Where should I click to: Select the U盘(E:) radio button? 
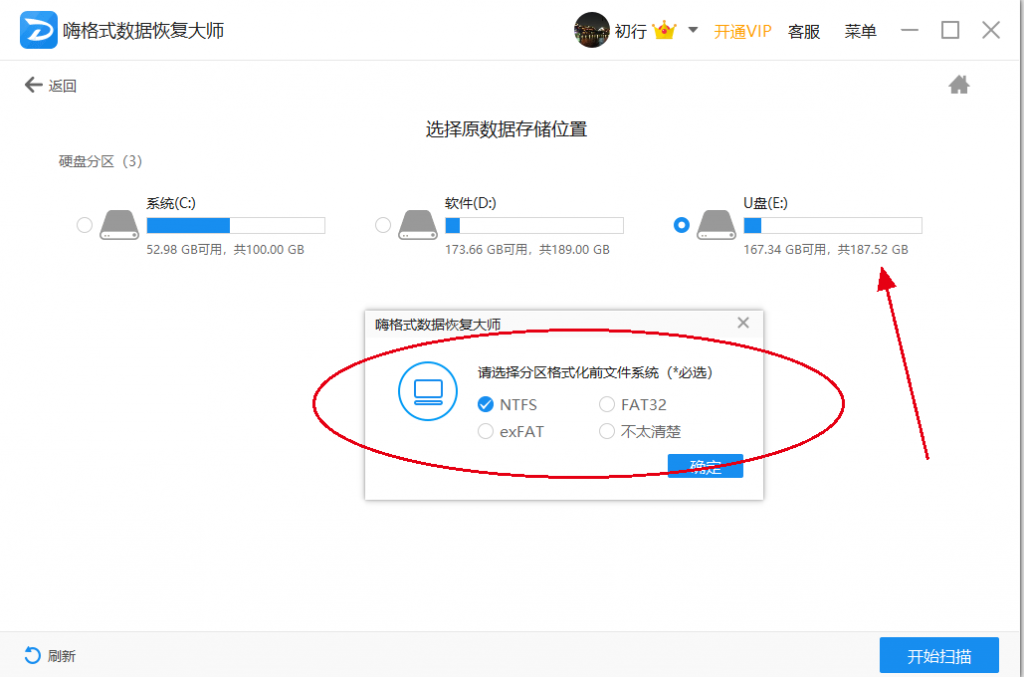click(x=681, y=225)
